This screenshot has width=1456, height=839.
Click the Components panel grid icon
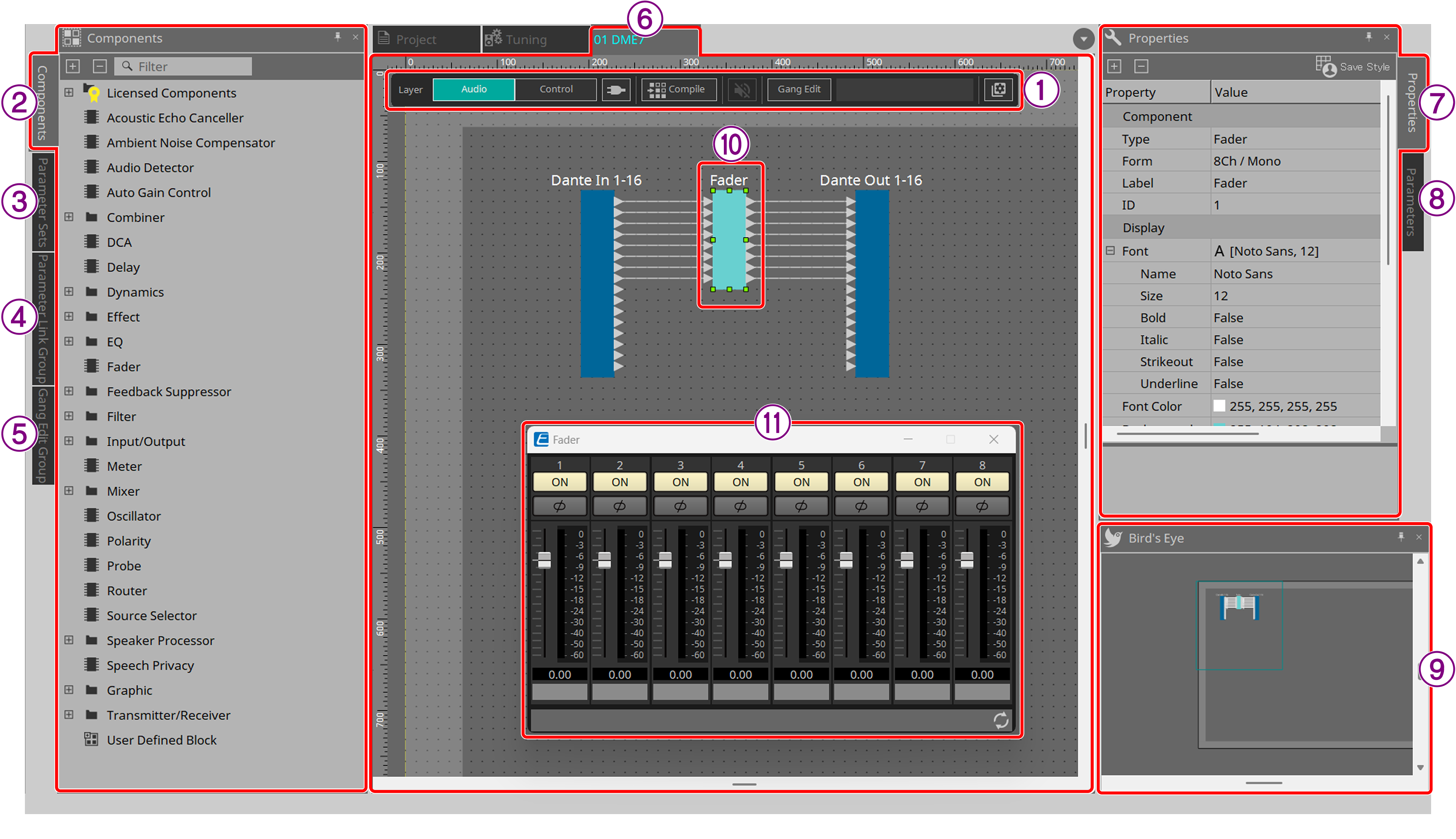(x=72, y=37)
